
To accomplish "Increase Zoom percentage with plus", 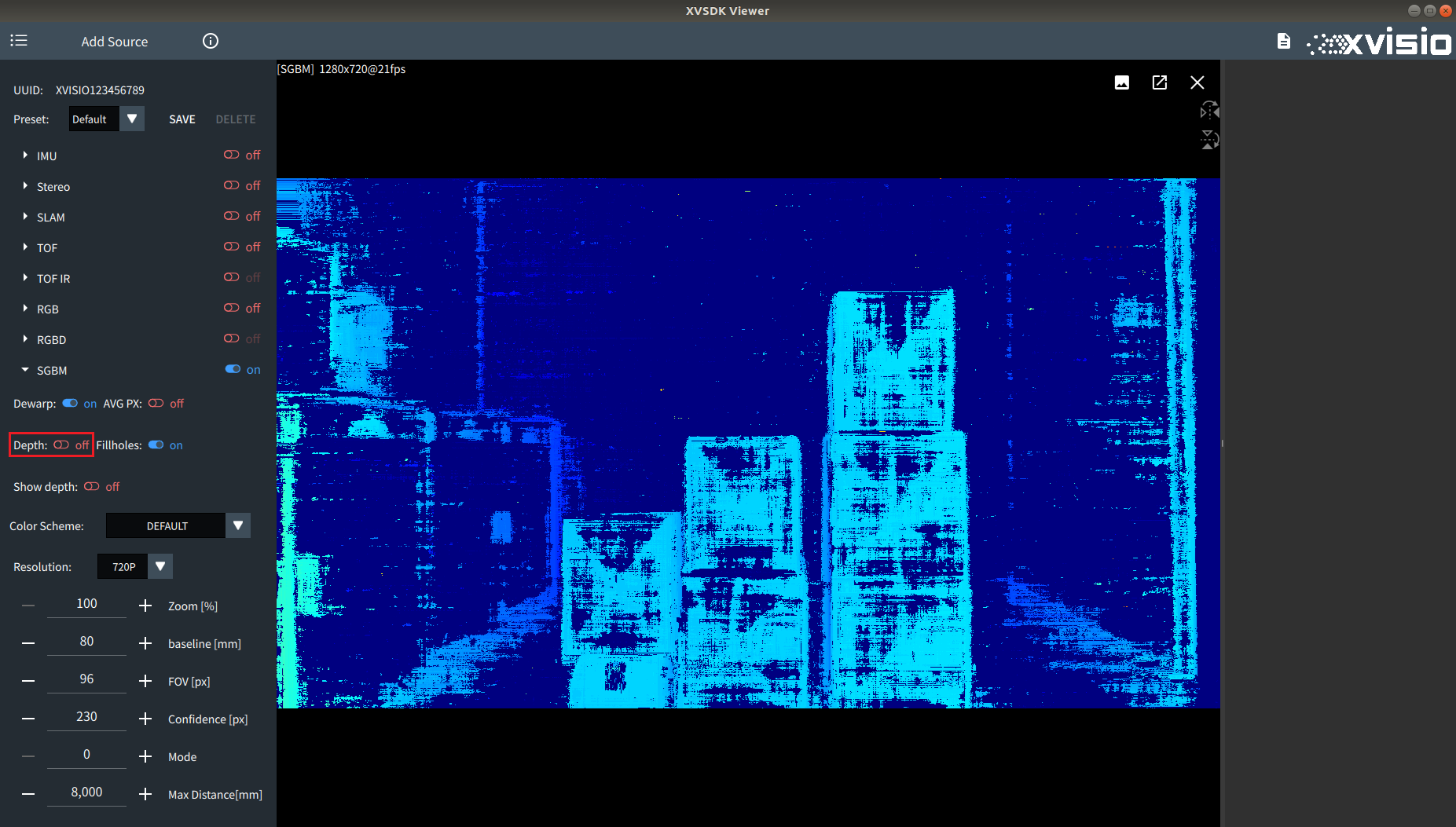I will point(145,606).
